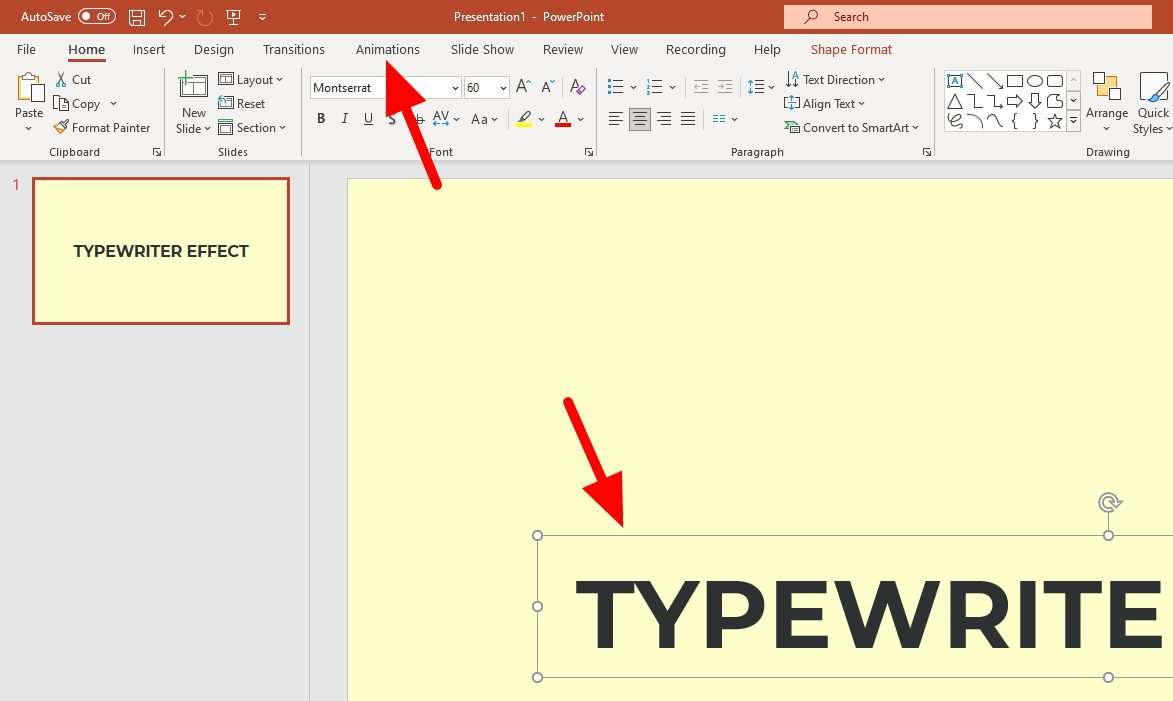Screen dimensions: 1173x701
Task: Select the Text Box shape
Action: click(x=955, y=81)
